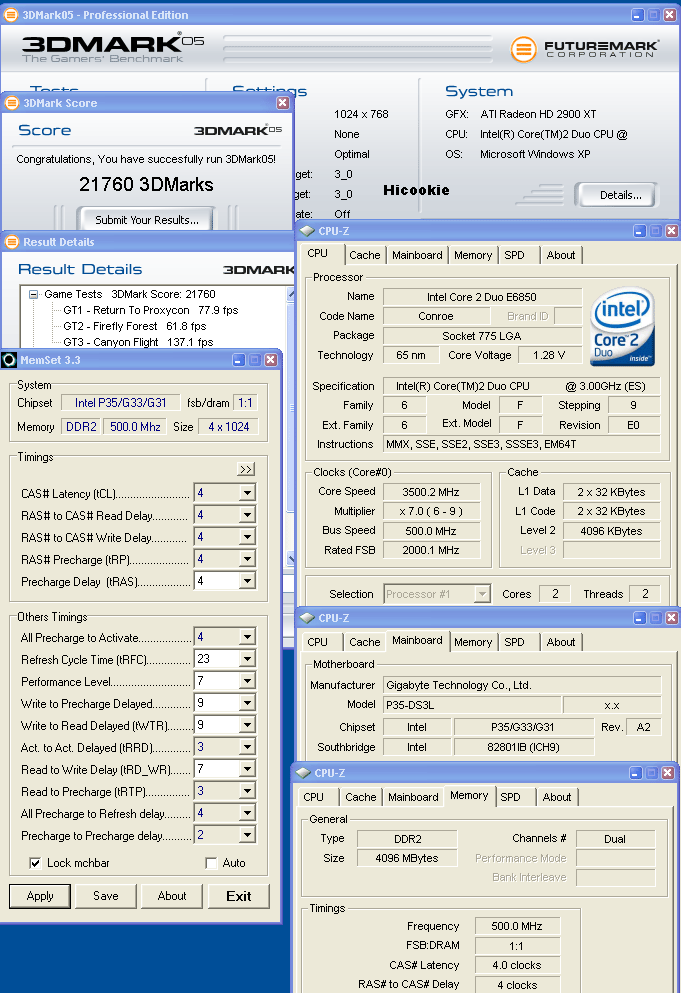Select the CPU tab in CPU-Z Mainboard window
This screenshot has height=993, width=681.
click(x=317, y=642)
